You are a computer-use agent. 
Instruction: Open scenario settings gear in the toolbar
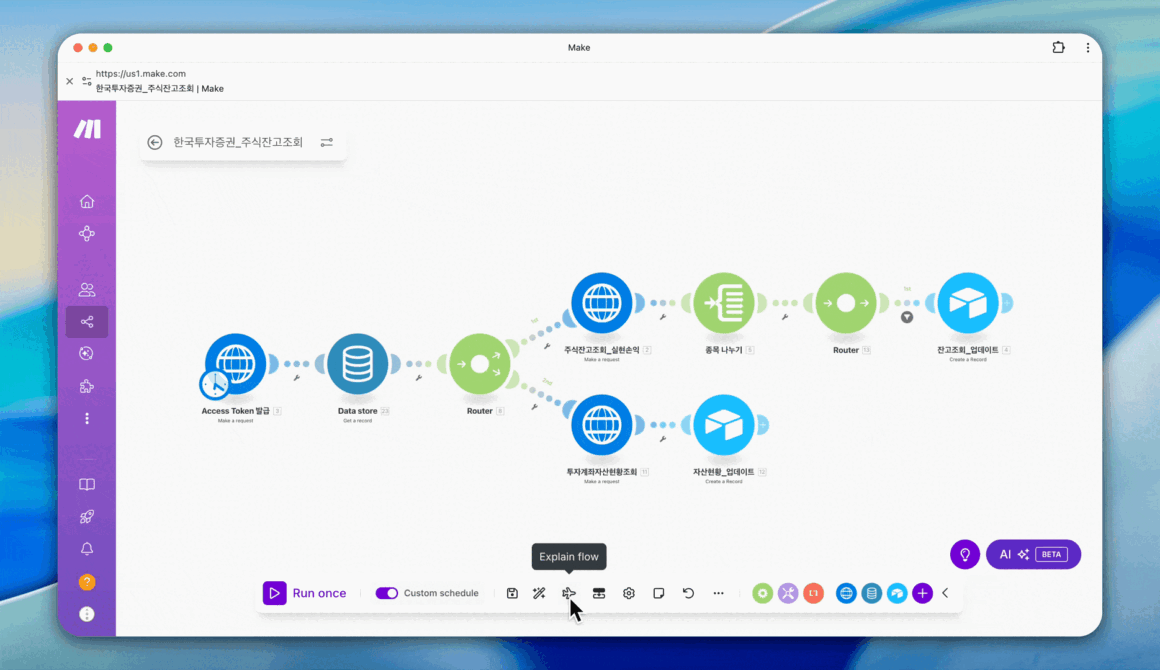pyautogui.click(x=629, y=593)
